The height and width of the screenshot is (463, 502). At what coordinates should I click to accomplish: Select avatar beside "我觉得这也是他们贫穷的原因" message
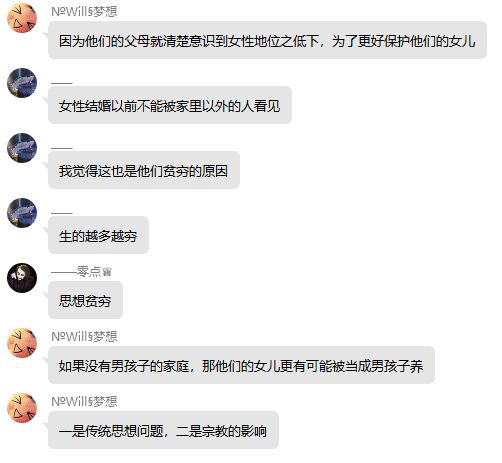22,148
